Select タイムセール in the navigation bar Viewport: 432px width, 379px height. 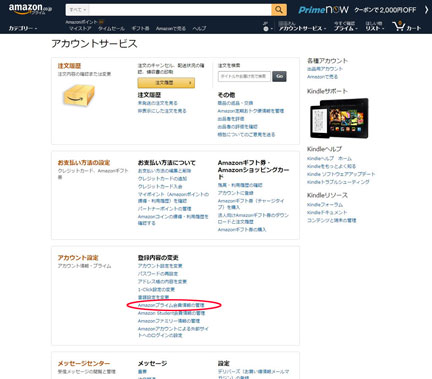pos(111,29)
